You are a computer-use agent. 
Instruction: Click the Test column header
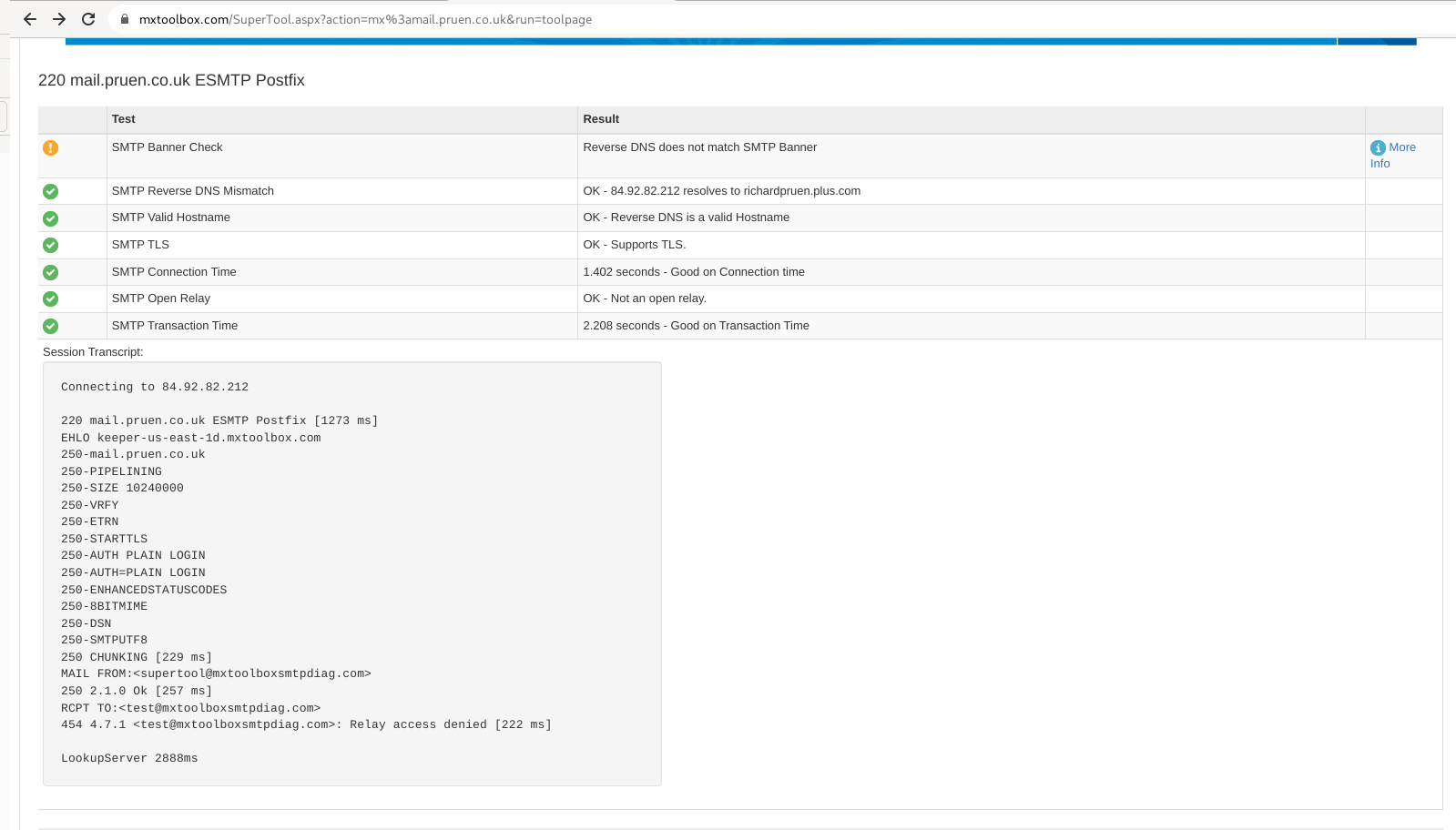click(124, 119)
